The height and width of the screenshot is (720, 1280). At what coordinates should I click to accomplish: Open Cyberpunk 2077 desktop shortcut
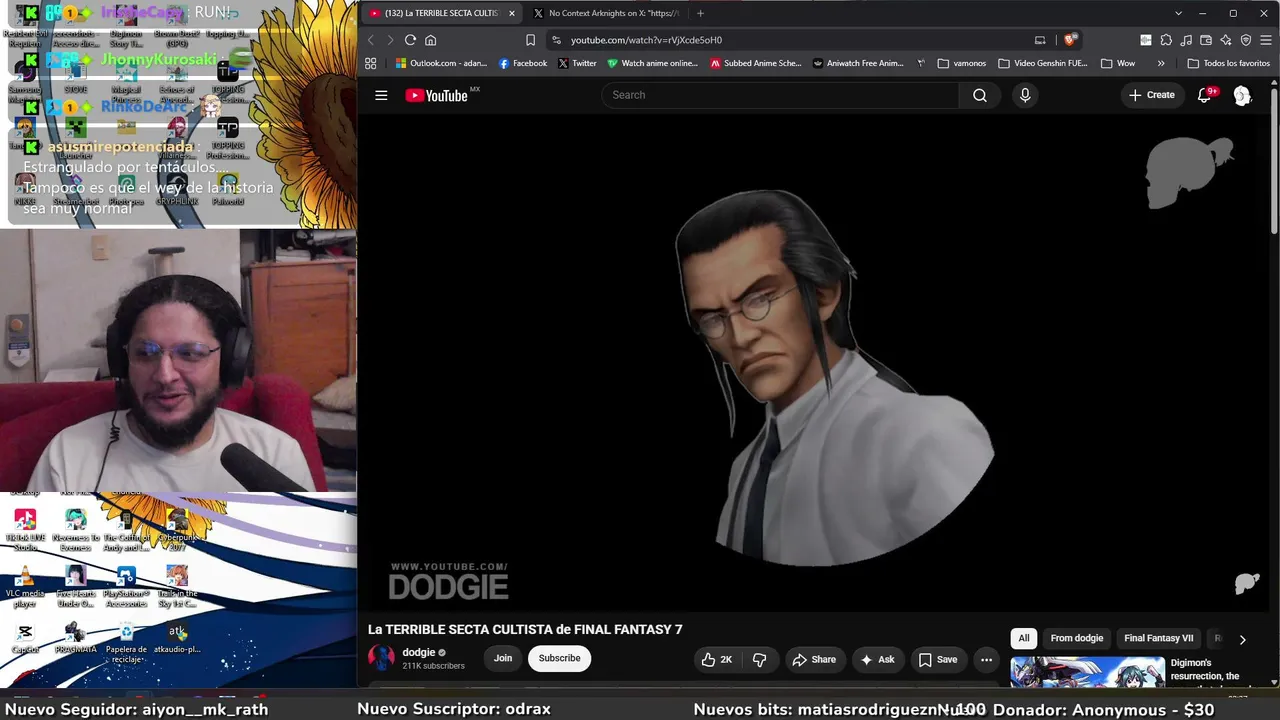pos(177,529)
